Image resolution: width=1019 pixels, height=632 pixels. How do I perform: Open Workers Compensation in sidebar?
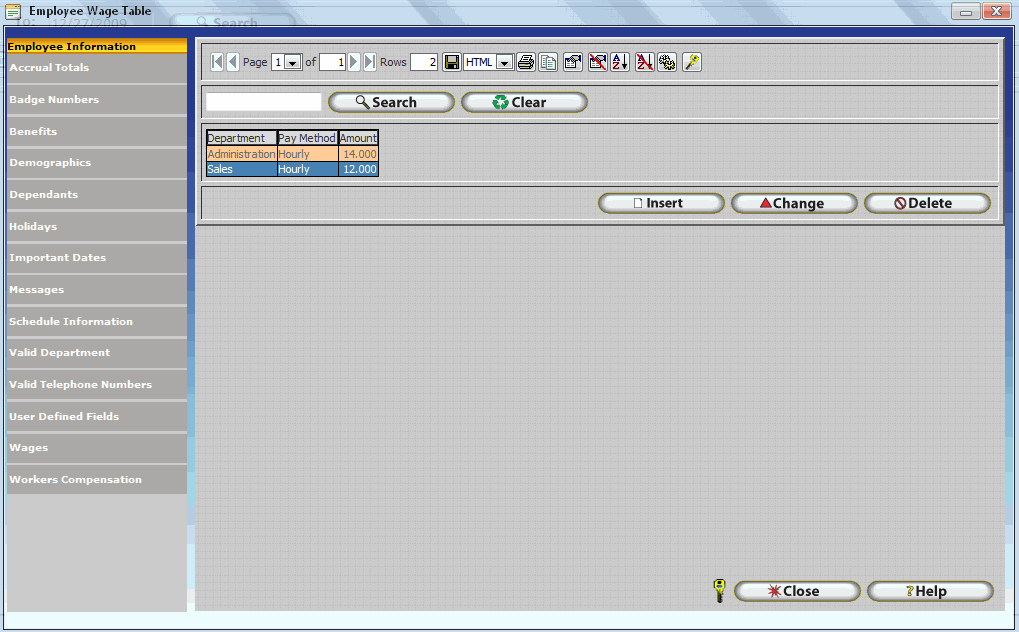(x=96, y=480)
